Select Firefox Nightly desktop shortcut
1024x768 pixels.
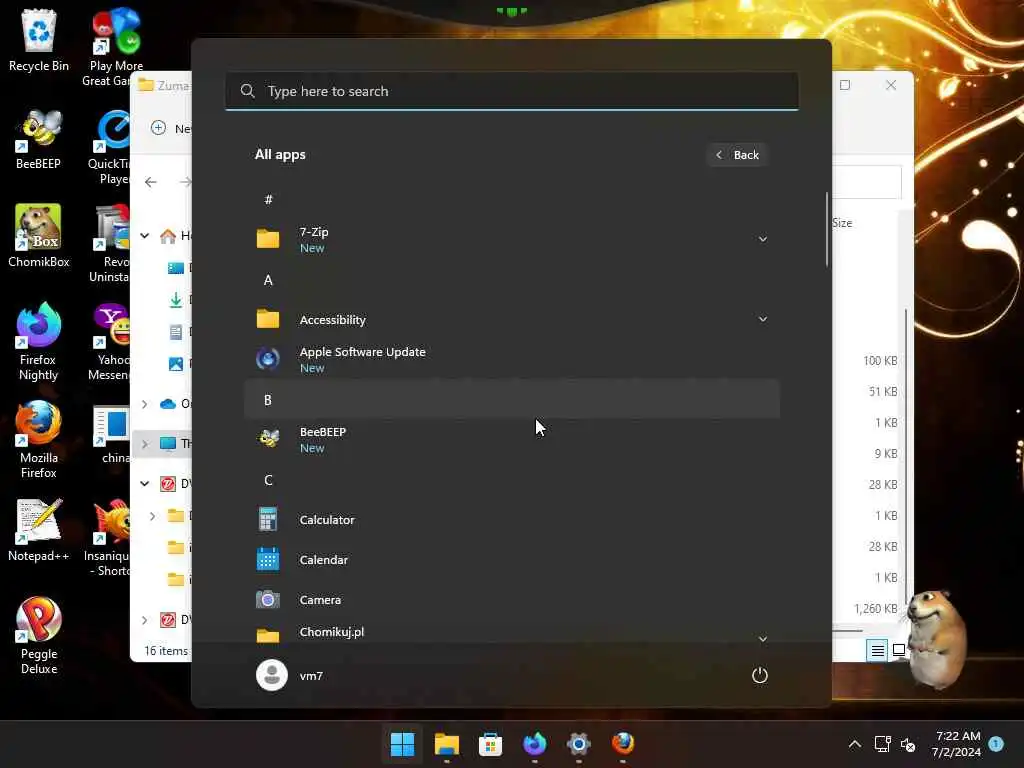tap(39, 342)
